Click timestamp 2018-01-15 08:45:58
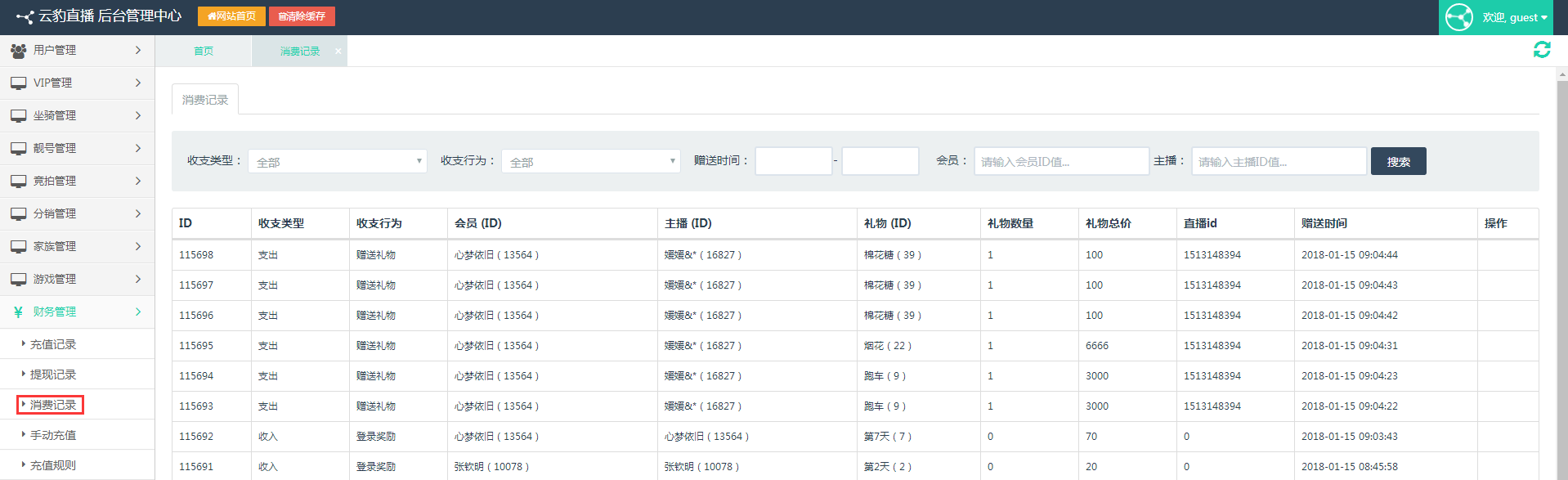This screenshot has width=1568, height=480. (1350, 467)
